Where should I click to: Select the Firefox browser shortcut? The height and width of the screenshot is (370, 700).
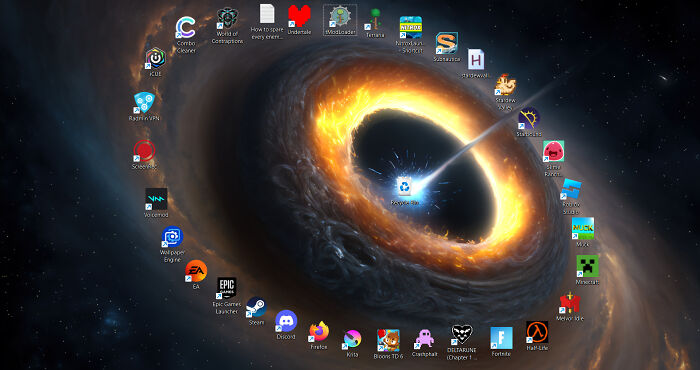pyautogui.click(x=319, y=332)
